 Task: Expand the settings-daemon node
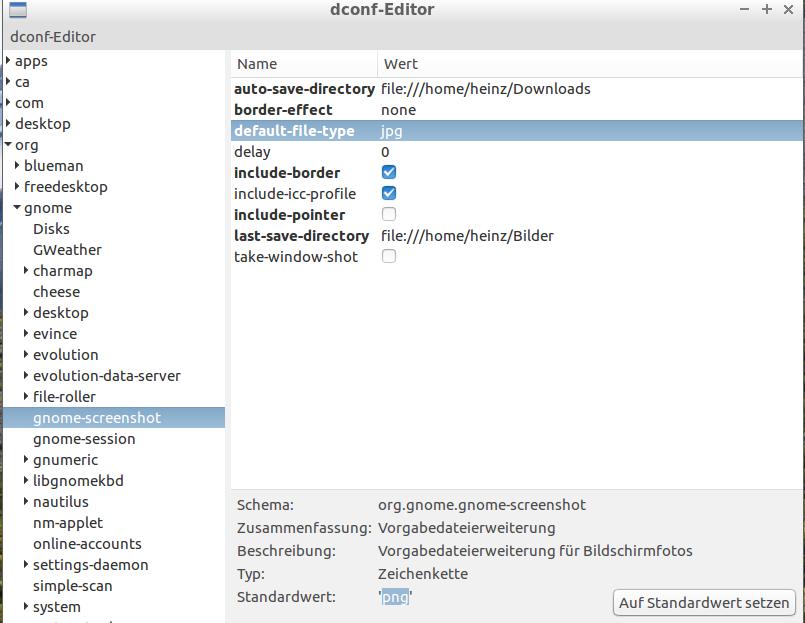[26, 564]
